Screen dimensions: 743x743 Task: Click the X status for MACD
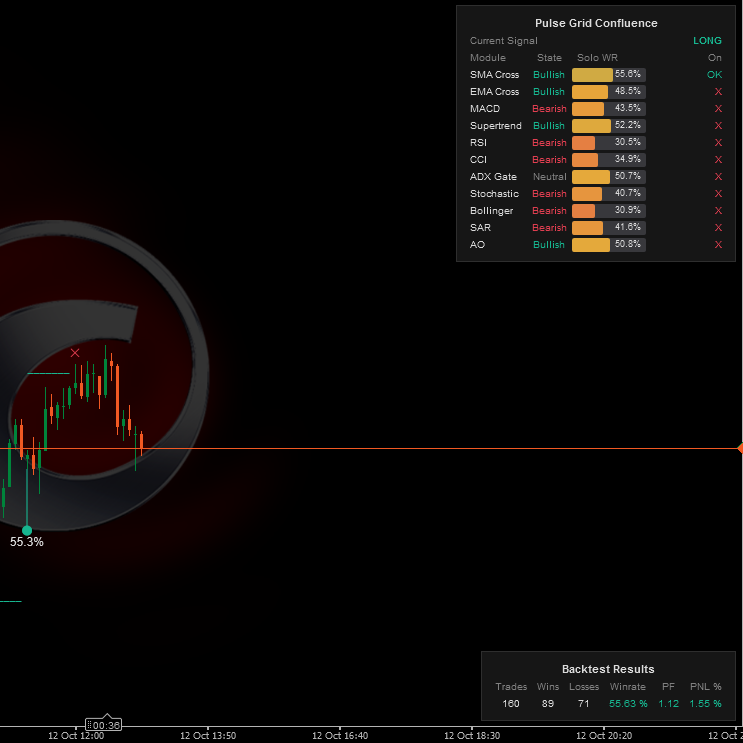tap(718, 109)
